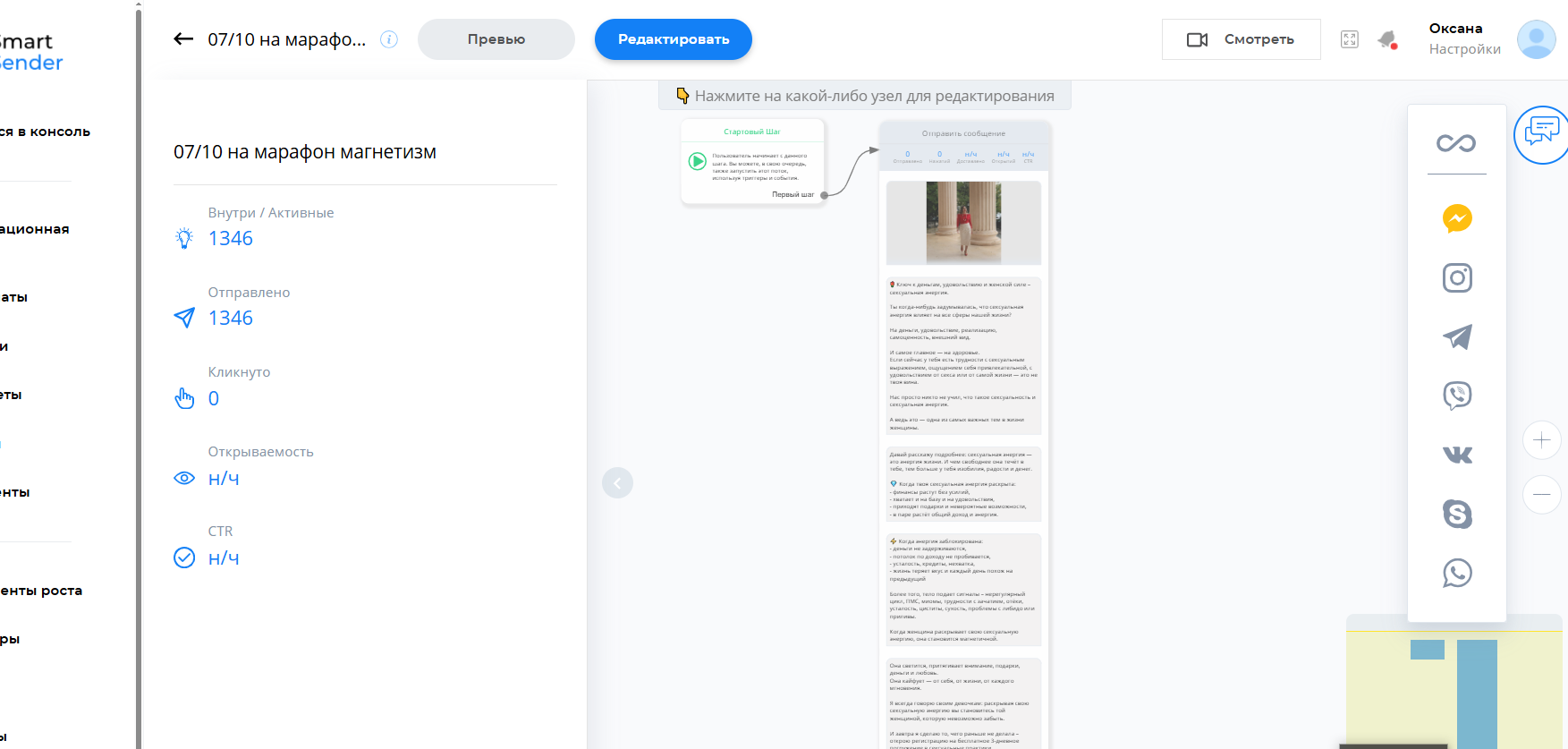This screenshot has height=749, width=1568.
Task: Select the all-channels infinity icon
Action: point(1456,143)
